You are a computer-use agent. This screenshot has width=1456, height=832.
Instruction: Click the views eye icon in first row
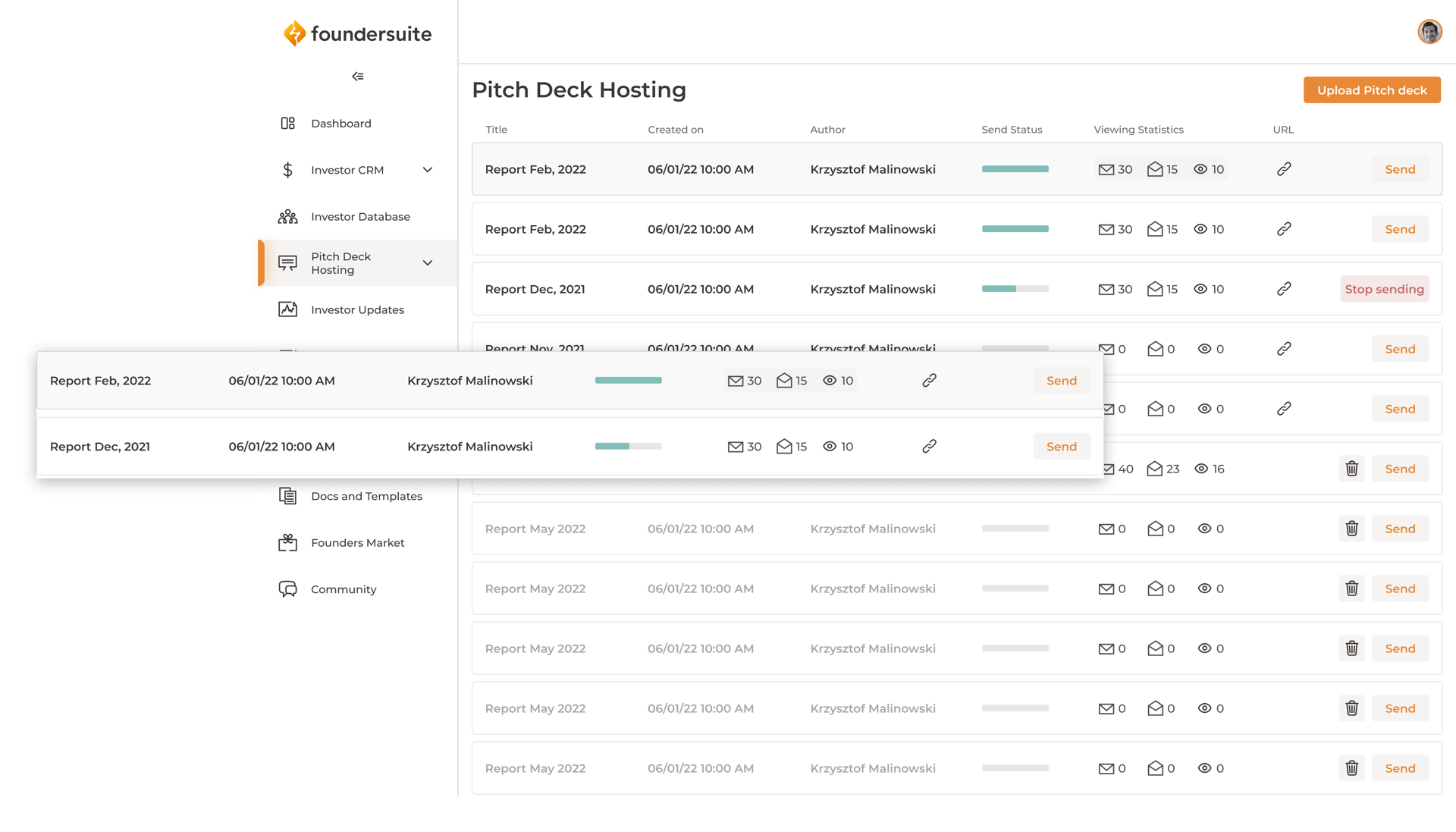tap(1200, 169)
